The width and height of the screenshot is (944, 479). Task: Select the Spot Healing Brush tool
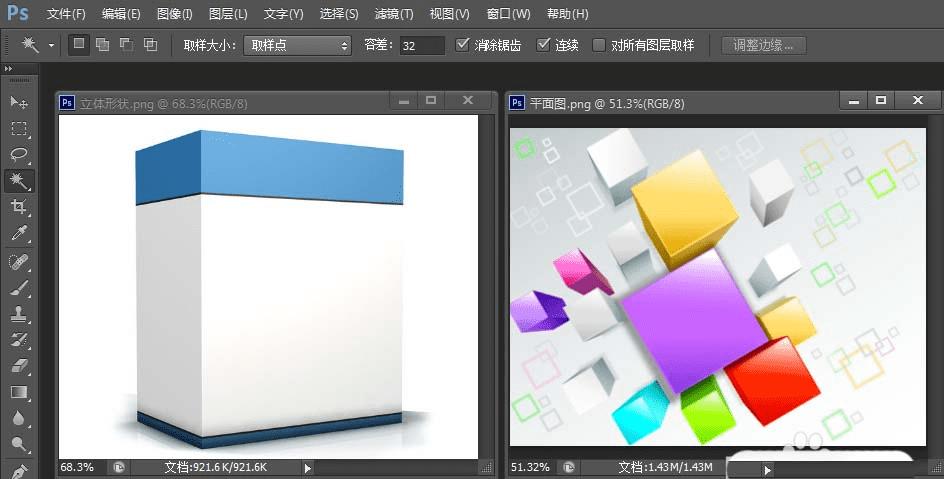click(19, 262)
